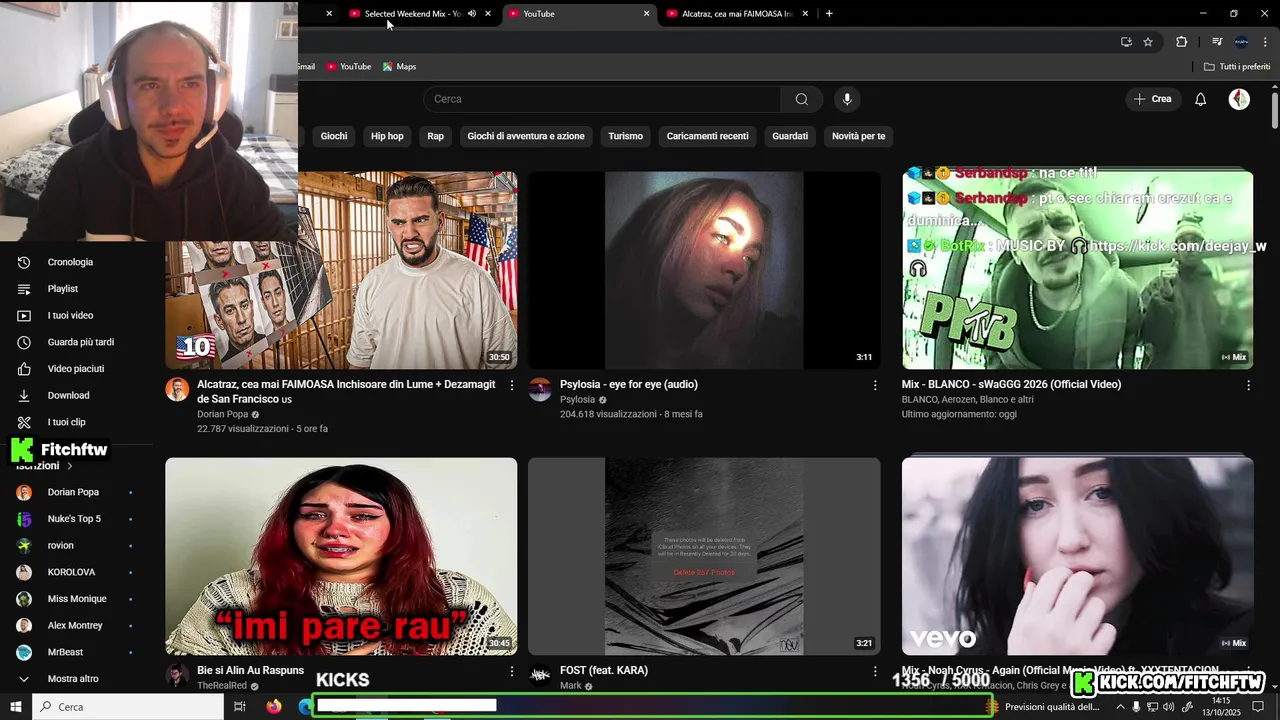Open Dorian Popa subscription in sidebar
This screenshot has height=720, width=1280.
(72, 492)
